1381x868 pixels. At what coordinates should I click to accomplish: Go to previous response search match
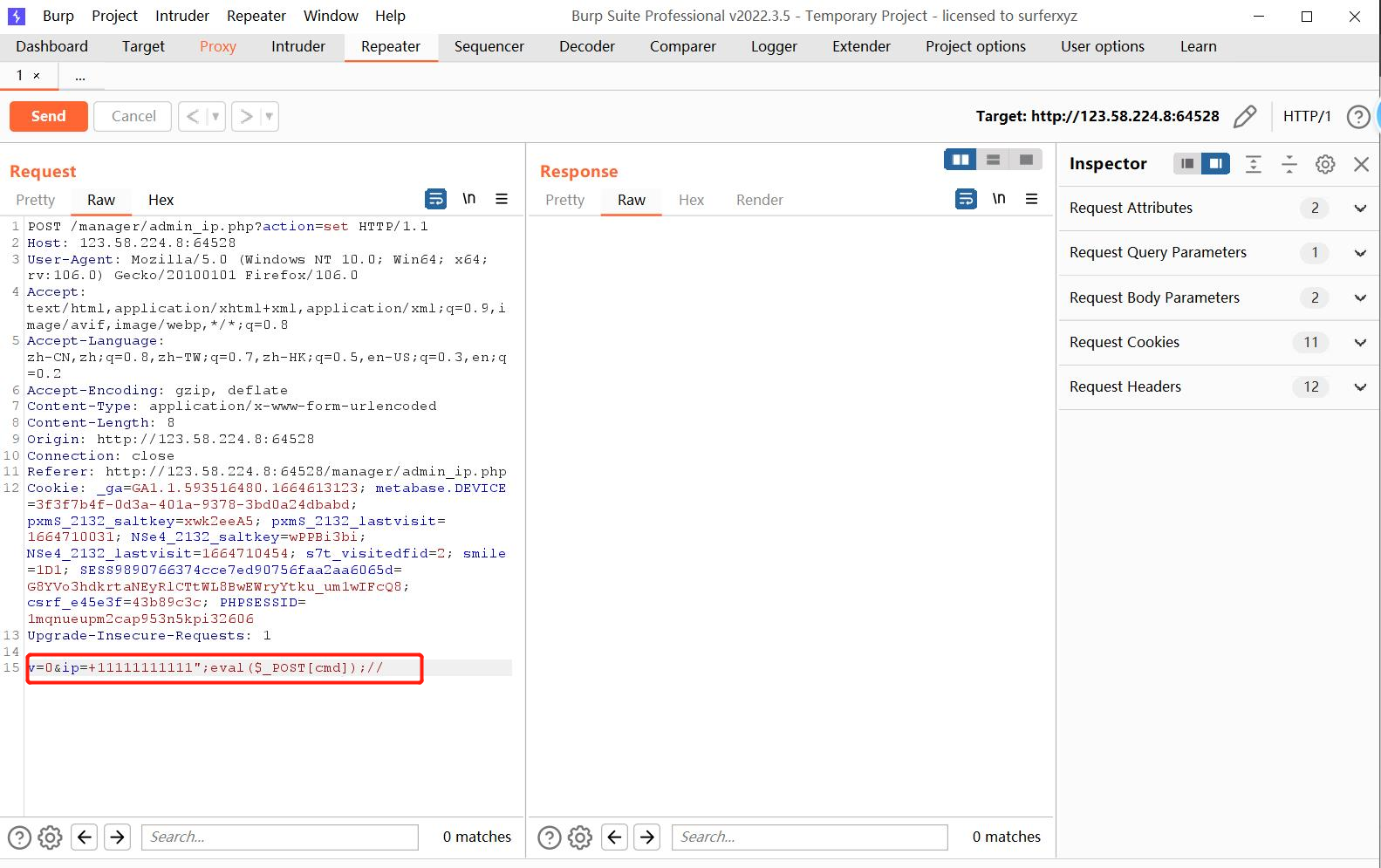click(x=614, y=837)
